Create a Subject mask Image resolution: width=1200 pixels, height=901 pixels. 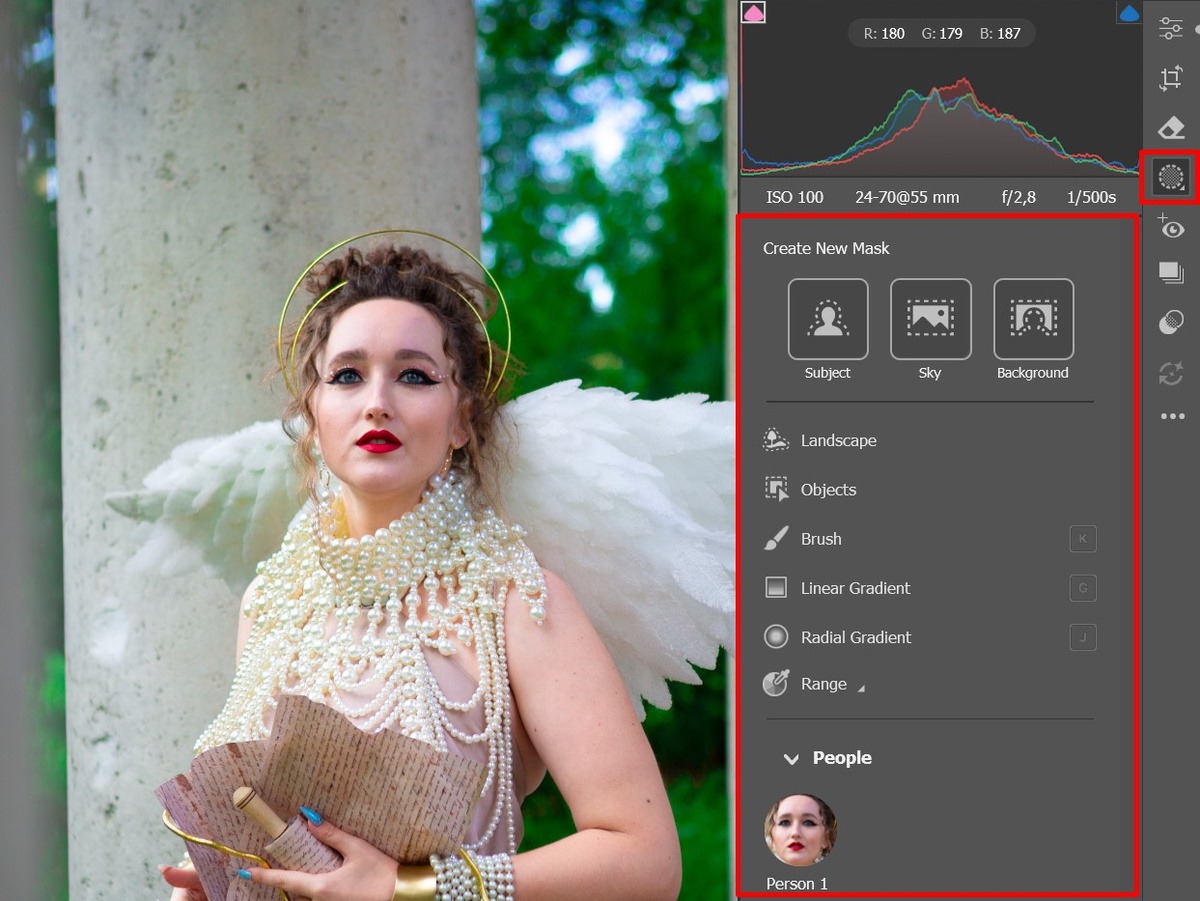pyautogui.click(x=828, y=319)
